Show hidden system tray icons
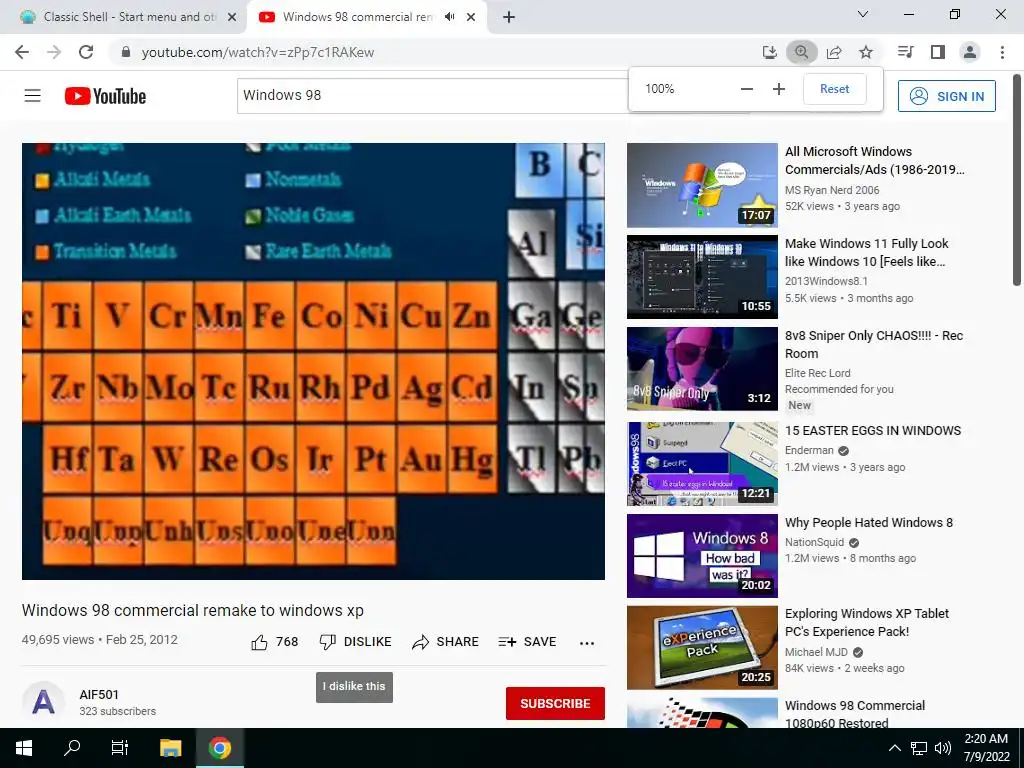Screen dimensions: 1024x768 [895, 748]
